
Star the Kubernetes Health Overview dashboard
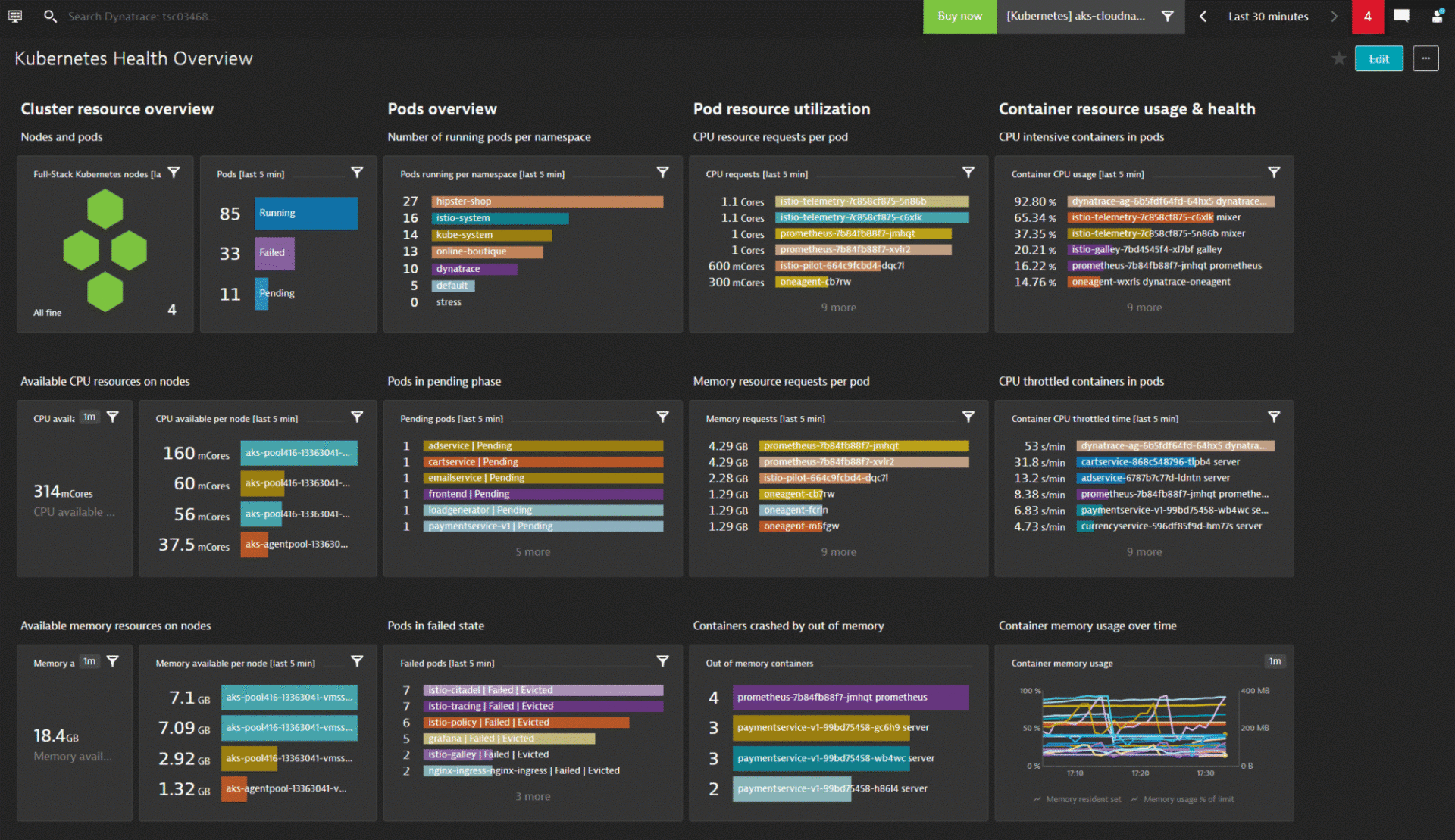pos(1338,58)
